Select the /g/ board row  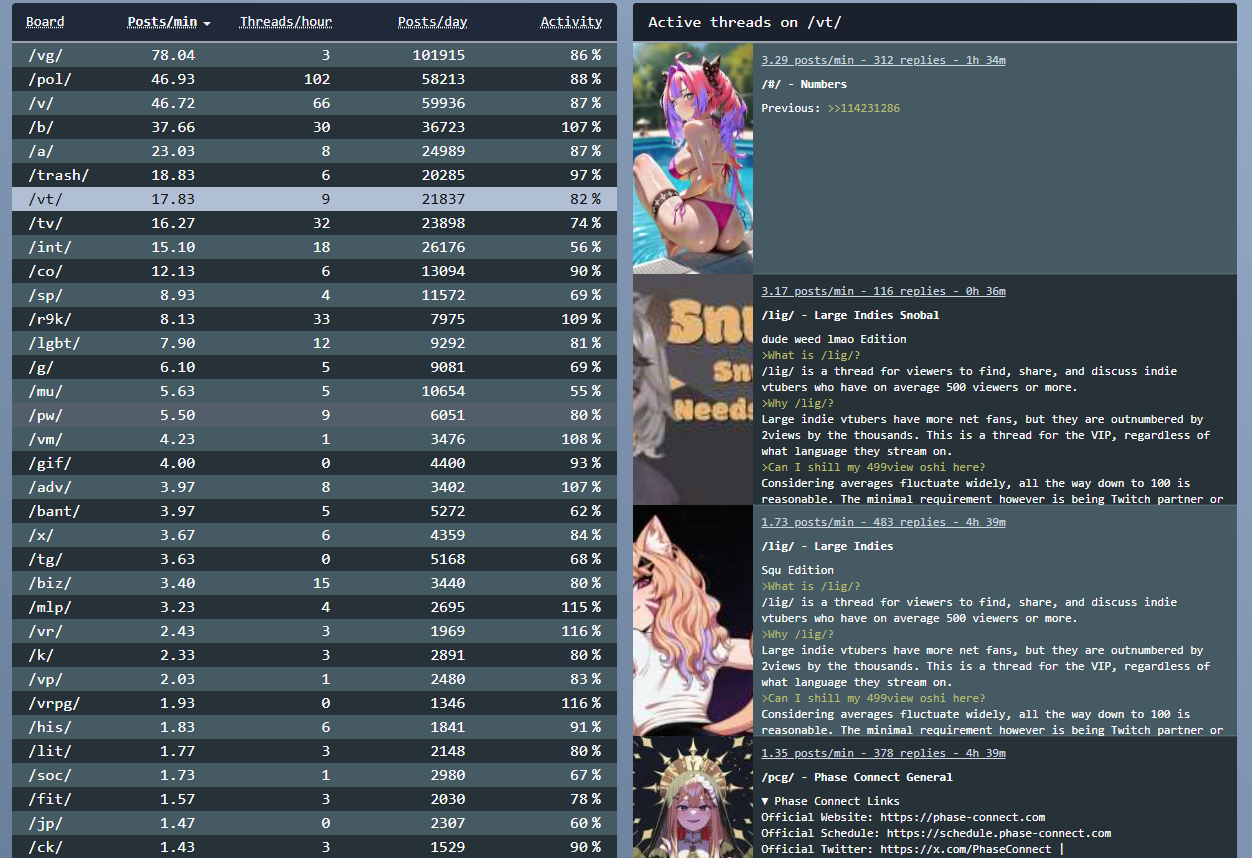coord(314,367)
